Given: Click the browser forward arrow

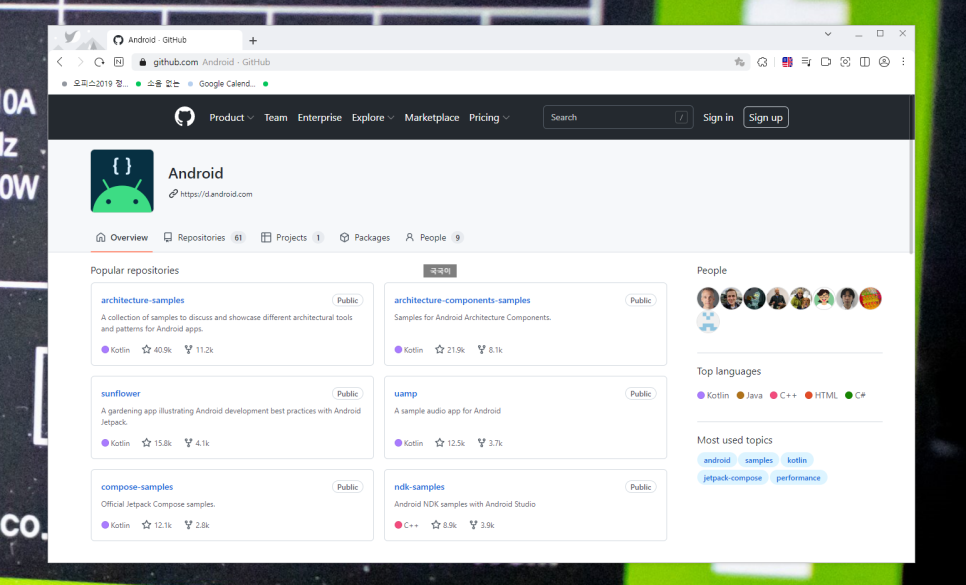Looking at the screenshot, I should pos(79,62).
